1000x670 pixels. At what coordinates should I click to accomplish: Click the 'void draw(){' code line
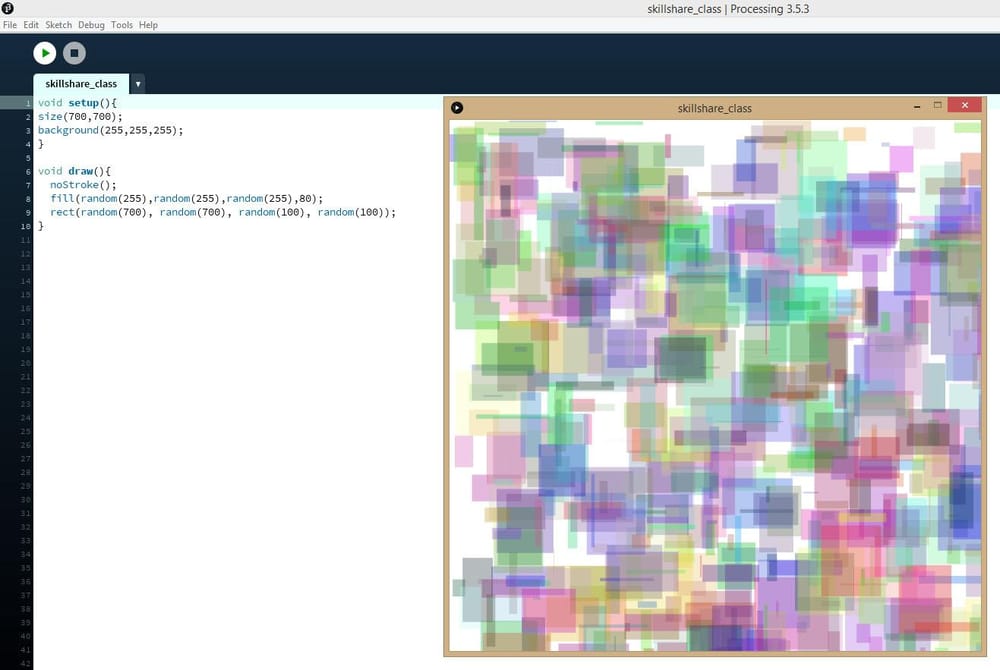tap(74, 171)
